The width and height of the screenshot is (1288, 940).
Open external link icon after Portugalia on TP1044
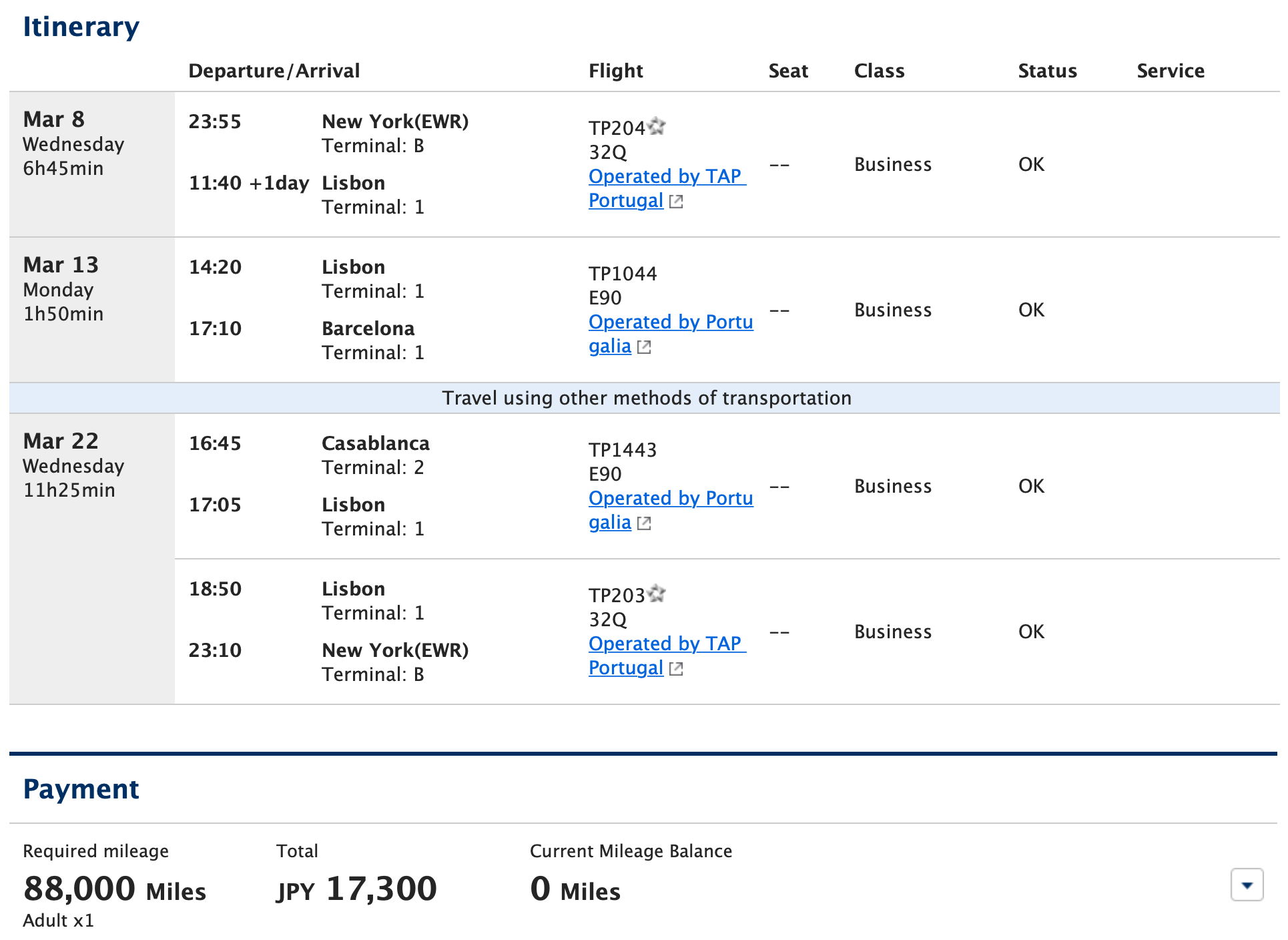pos(643,347)
